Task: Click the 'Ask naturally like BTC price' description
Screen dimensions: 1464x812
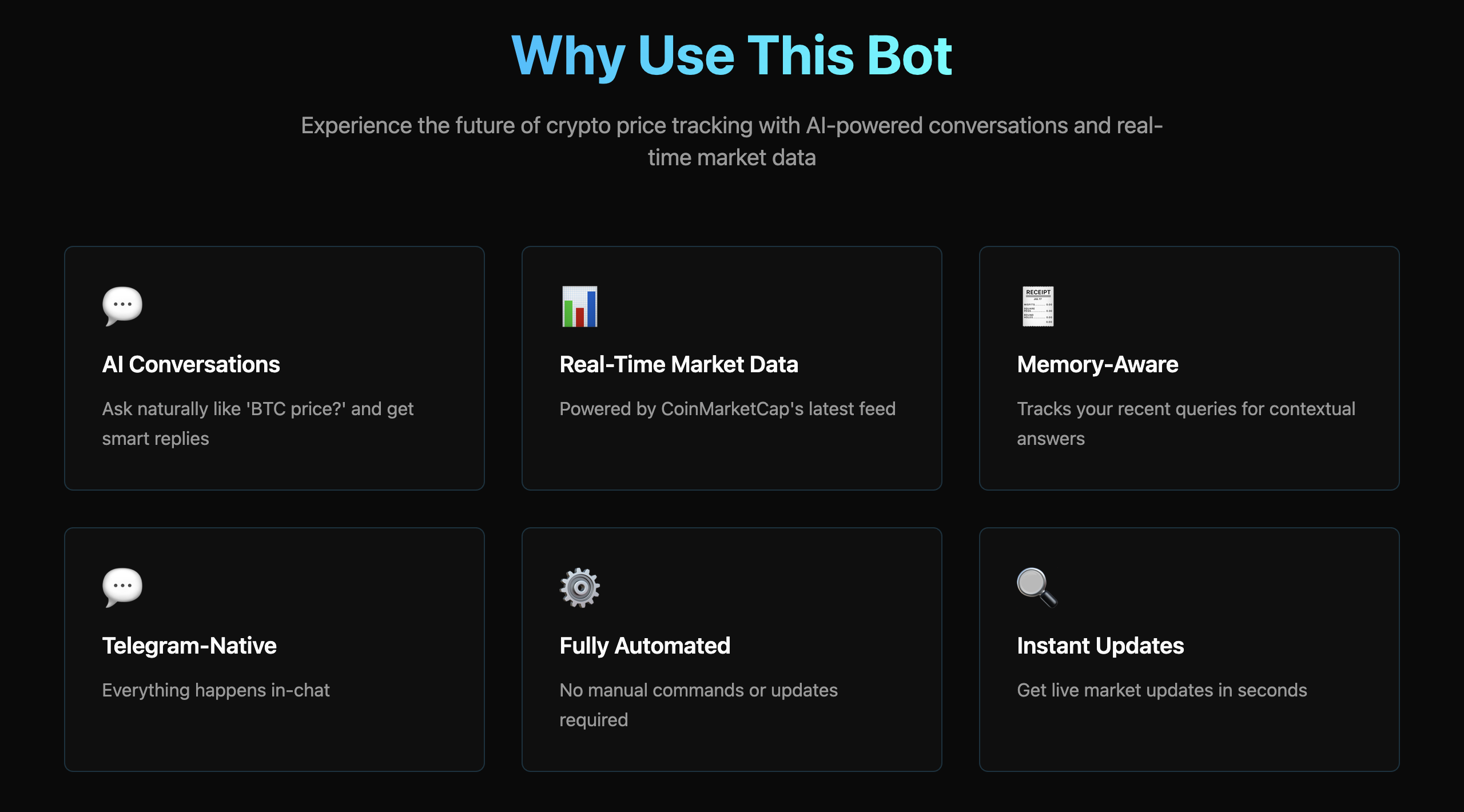Action: click(258, 424)
